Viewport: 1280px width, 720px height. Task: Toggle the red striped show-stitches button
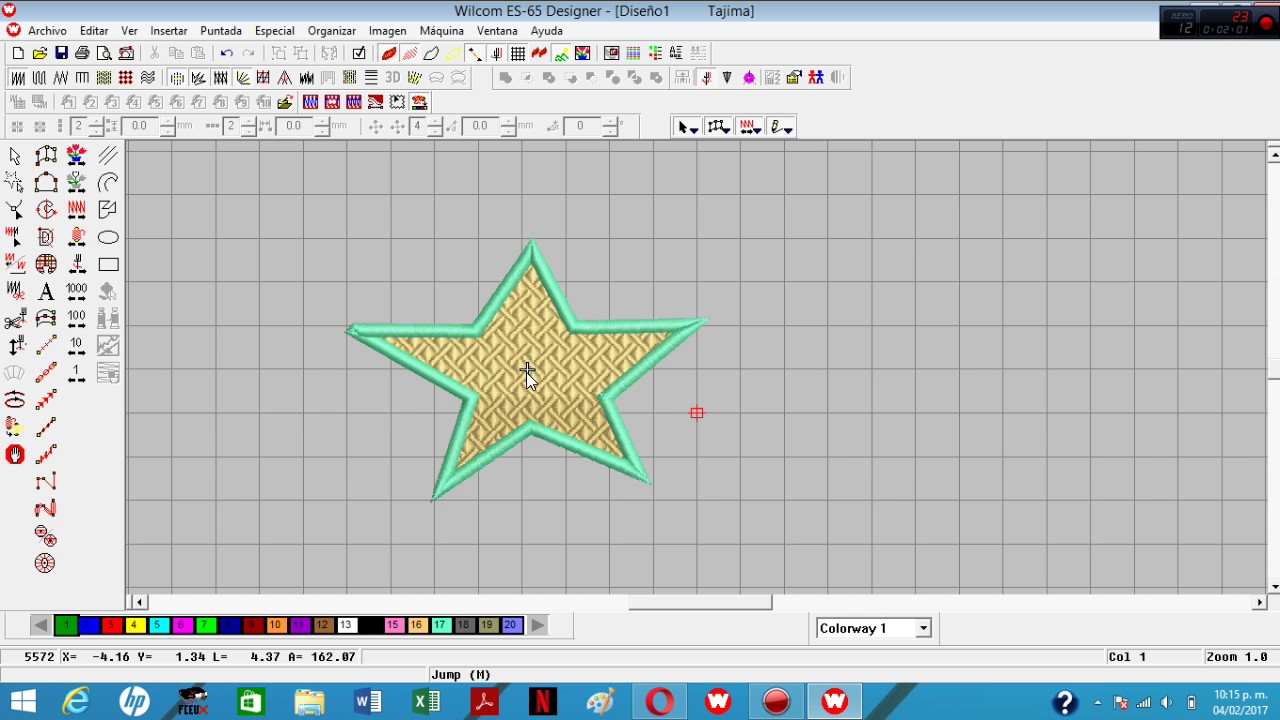(410, 53)
